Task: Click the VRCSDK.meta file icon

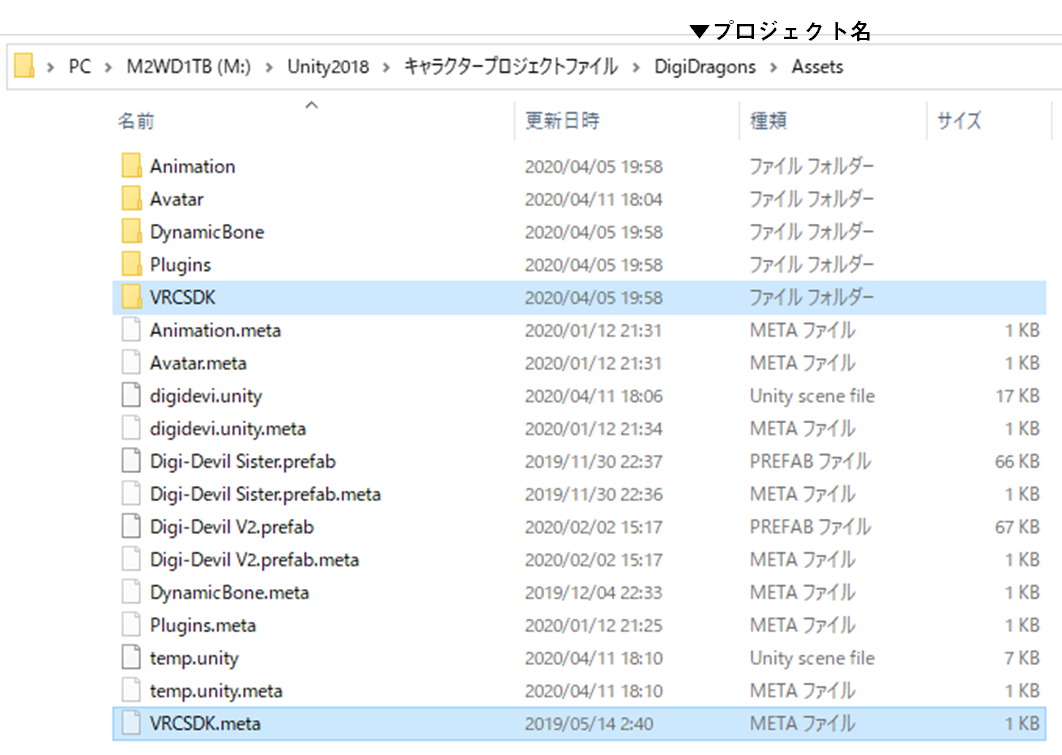Action: [x=131, y=723]
